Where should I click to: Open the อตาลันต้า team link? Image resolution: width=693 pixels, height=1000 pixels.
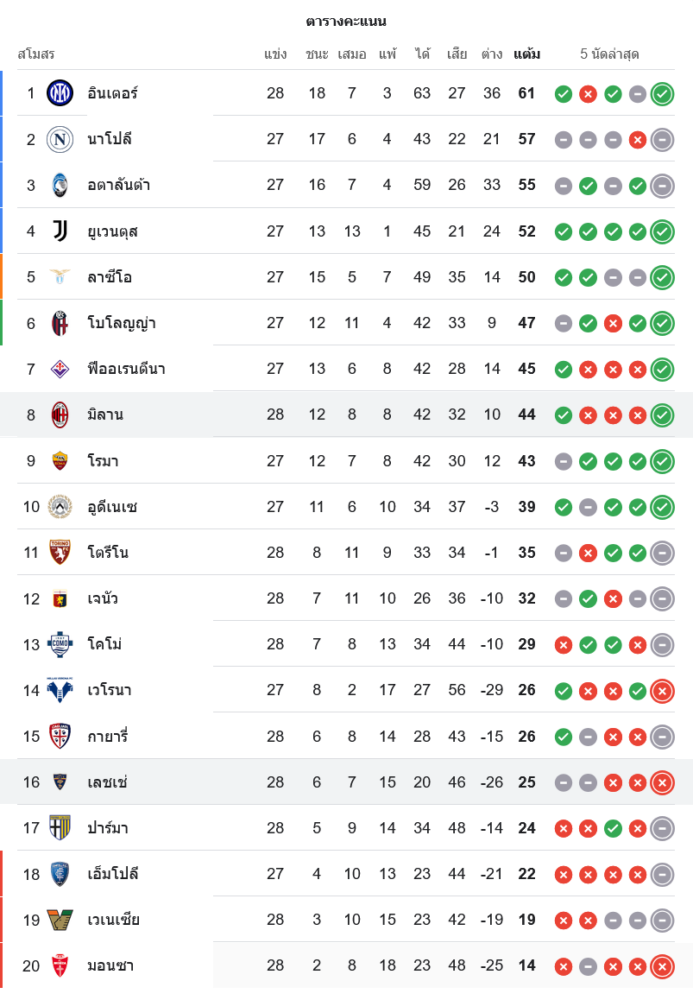pyautogui.click(x=118, y=185)
